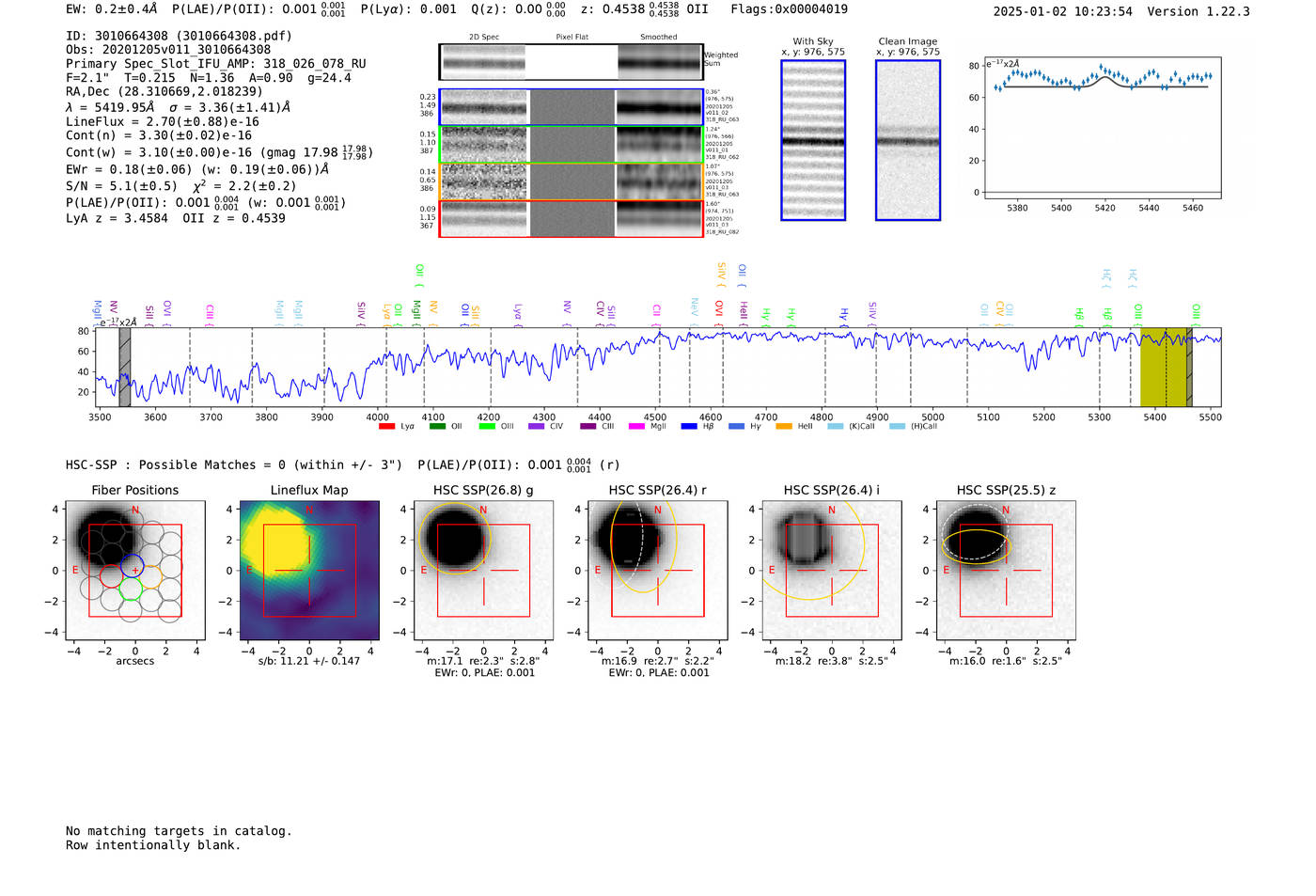Screen dimensions: 1316x896
Task: Click the green fiber circle in Fiber Positions
Action: click(131, 589)
